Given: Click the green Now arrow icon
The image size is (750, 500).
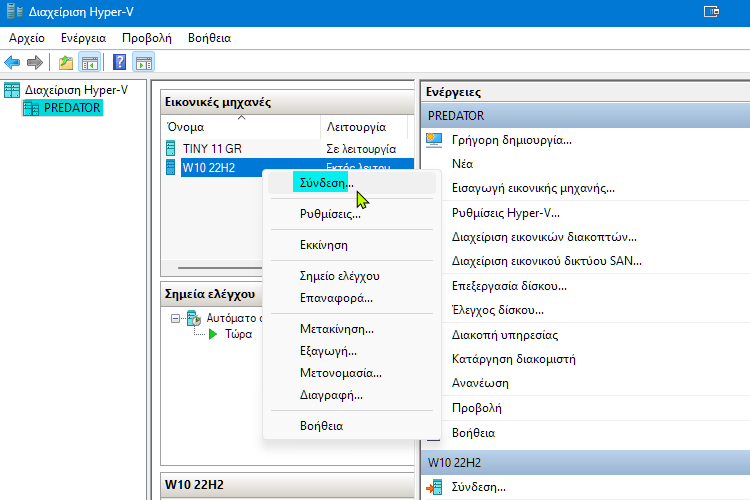Looking at the screenshot, I should point(213,334).
